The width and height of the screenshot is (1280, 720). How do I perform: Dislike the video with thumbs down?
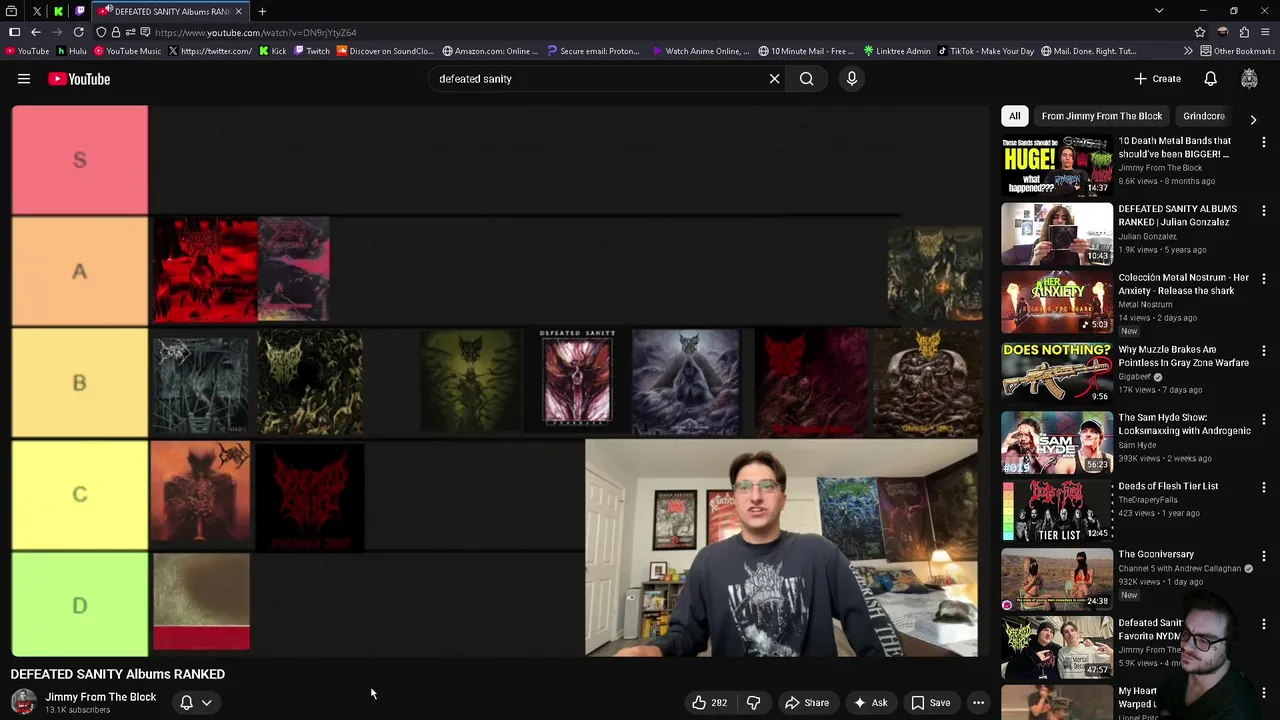pos(753,703)
